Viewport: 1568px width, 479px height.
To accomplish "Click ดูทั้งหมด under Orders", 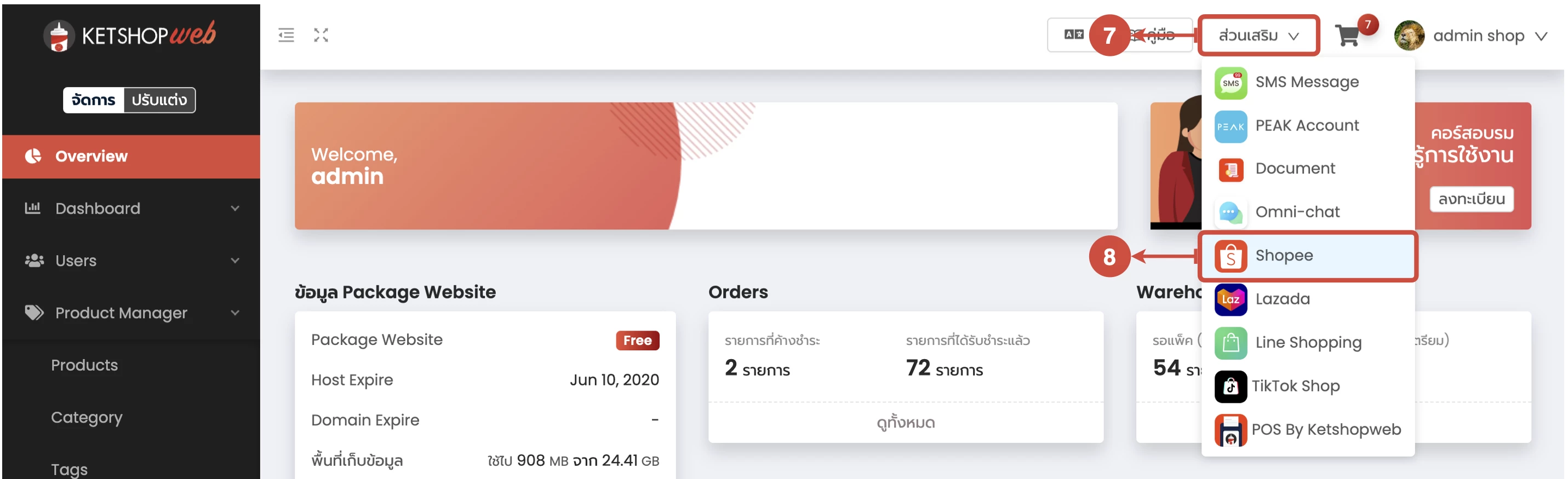I will pyautogui.click(x=905, y=423).
